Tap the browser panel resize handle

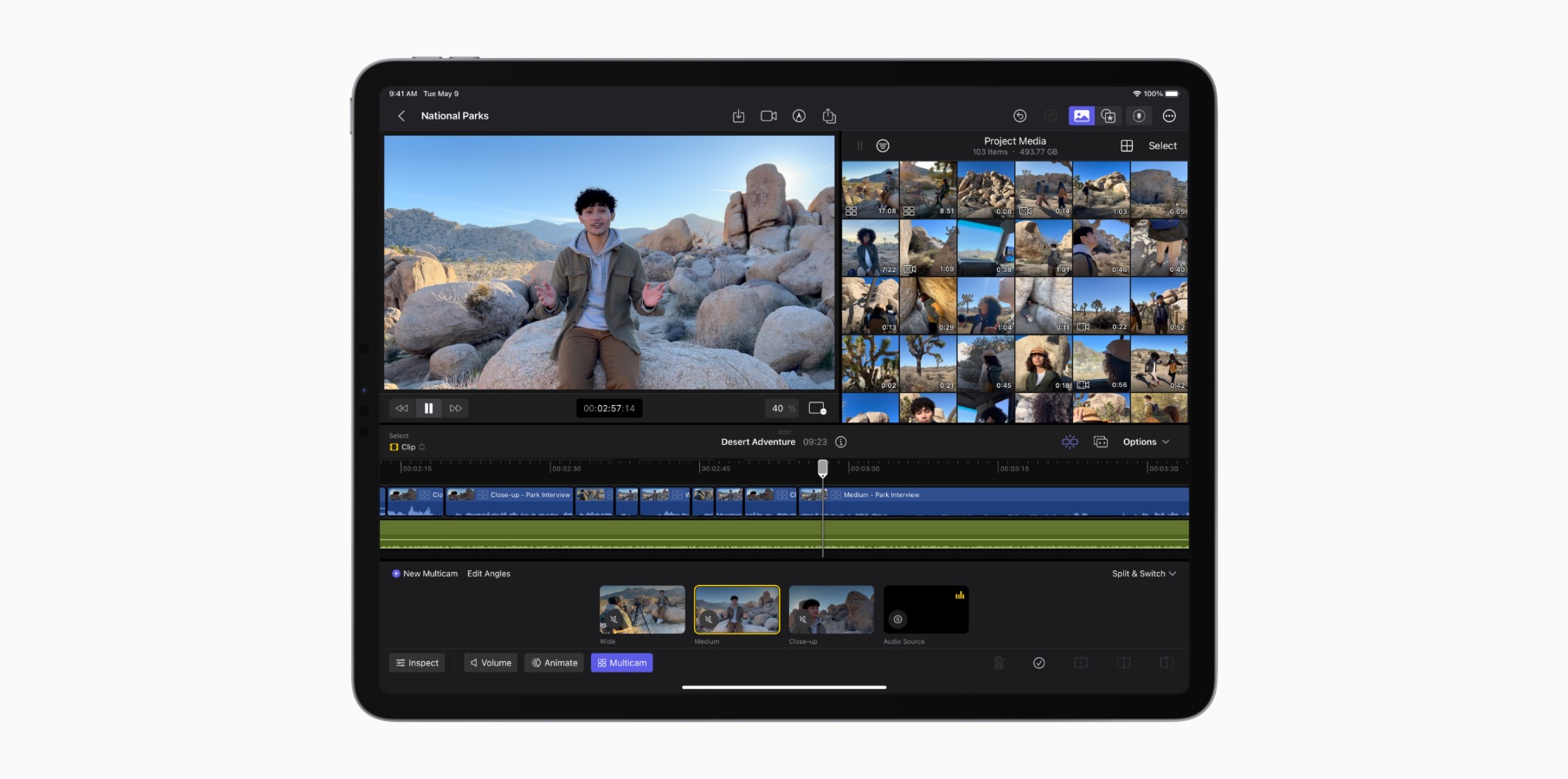(859, 146)
